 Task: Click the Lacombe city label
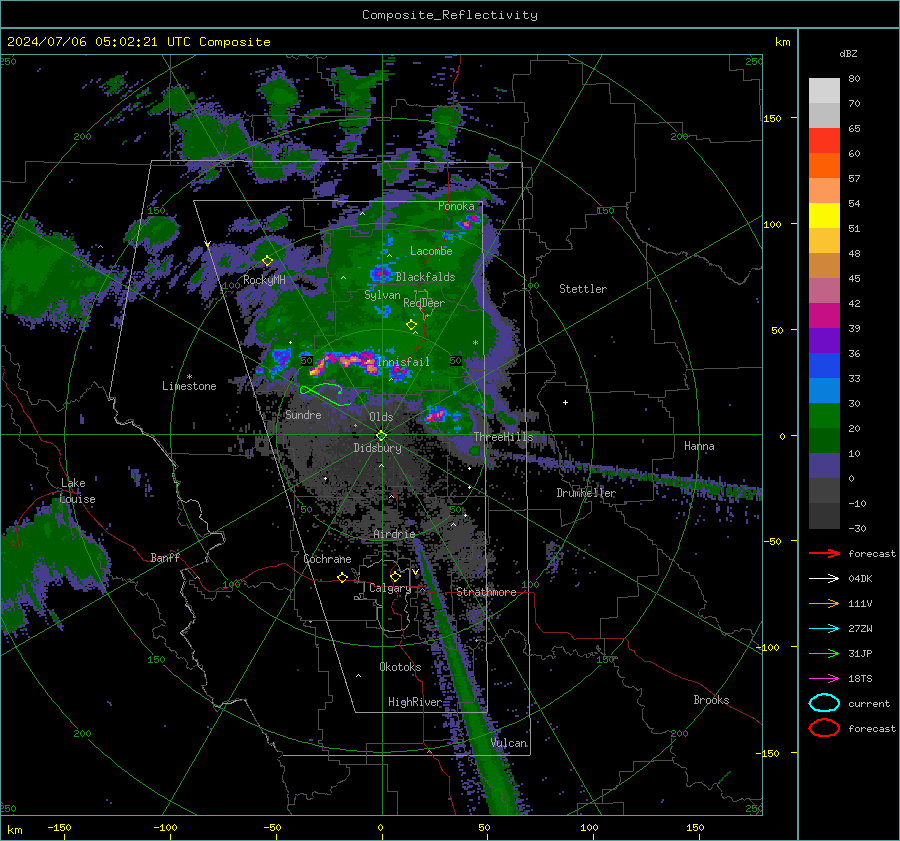click(x=431, y=251)
